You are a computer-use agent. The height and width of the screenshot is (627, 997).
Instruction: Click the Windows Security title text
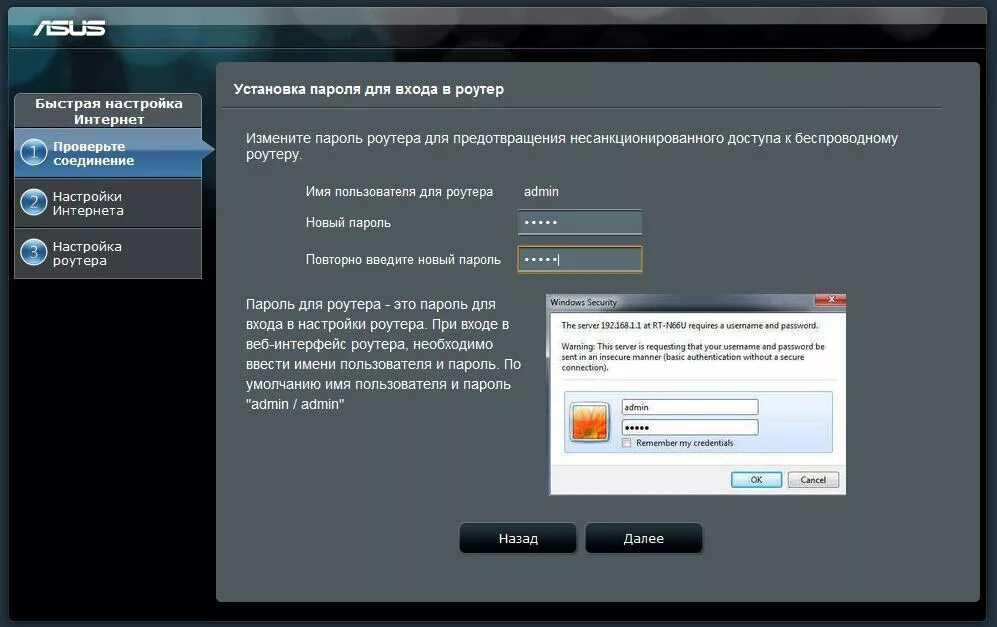583,302
